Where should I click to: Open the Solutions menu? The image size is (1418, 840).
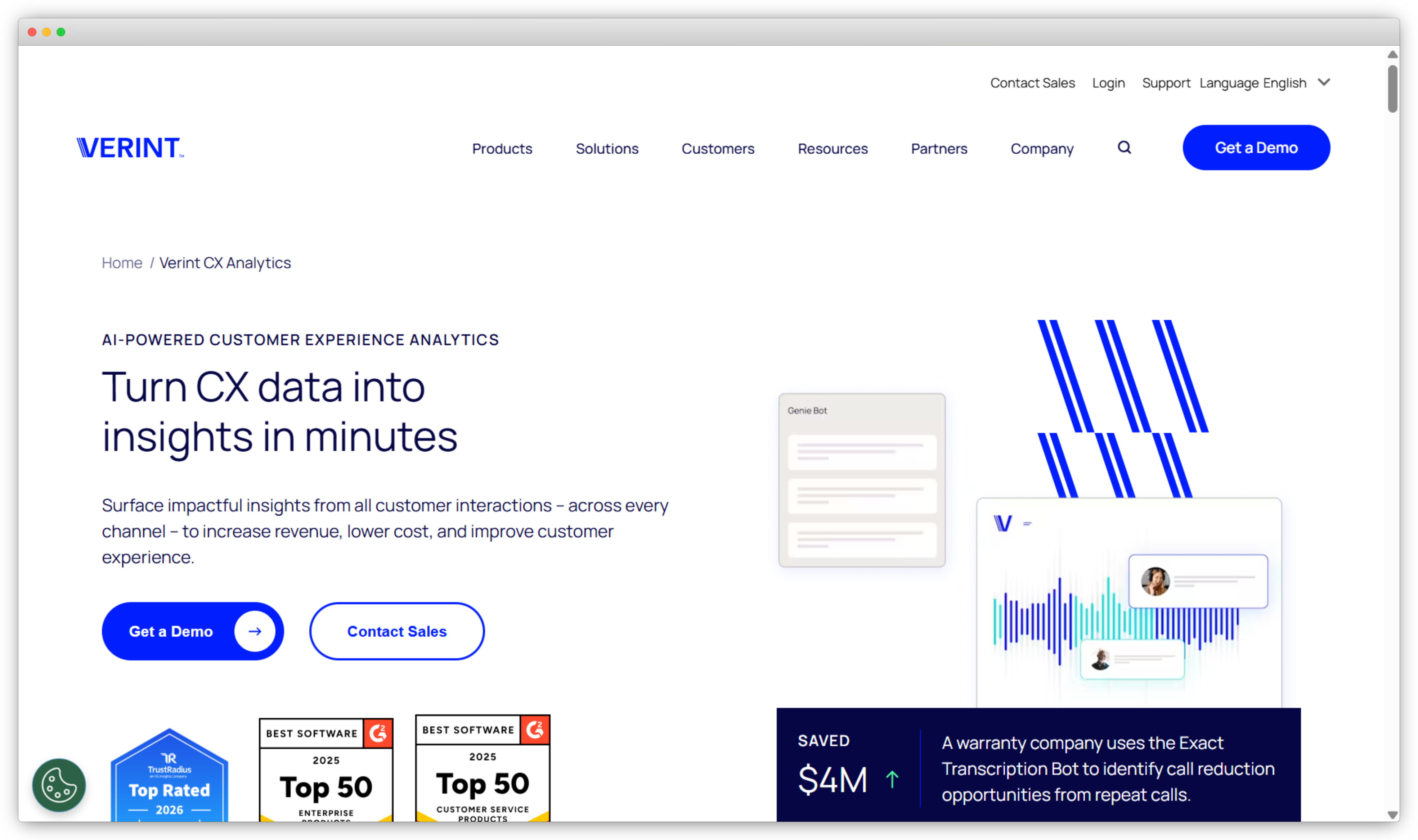[x=606, y=148]
